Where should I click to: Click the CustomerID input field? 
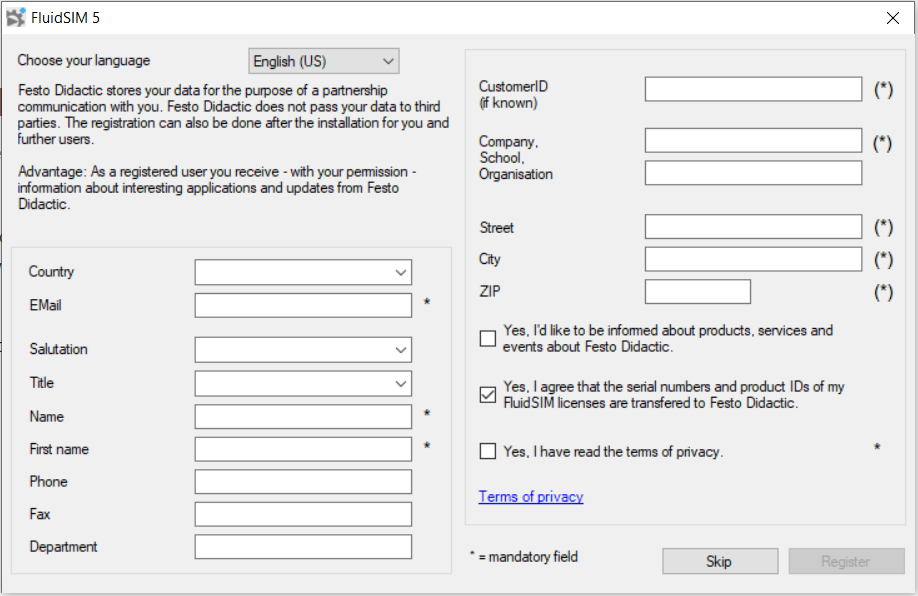[753, 89]
